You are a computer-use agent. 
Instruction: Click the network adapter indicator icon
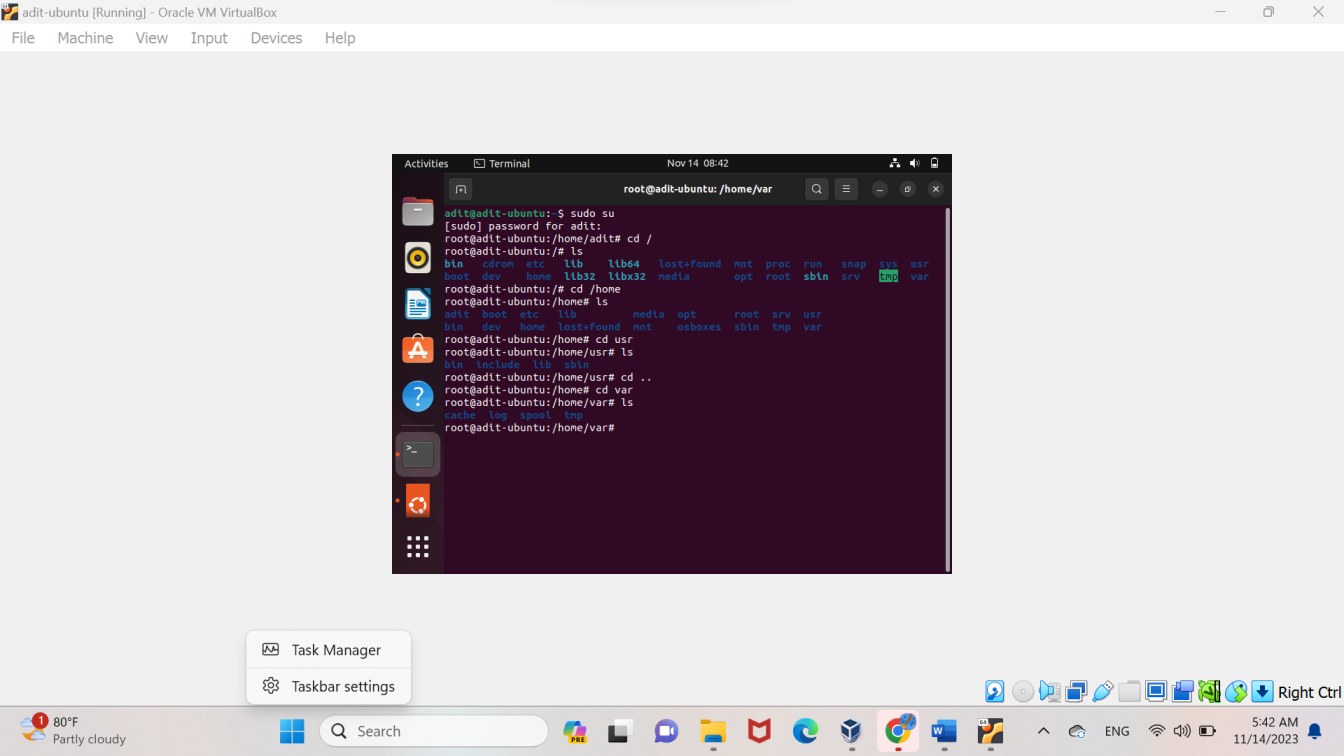coord(1076,691)
